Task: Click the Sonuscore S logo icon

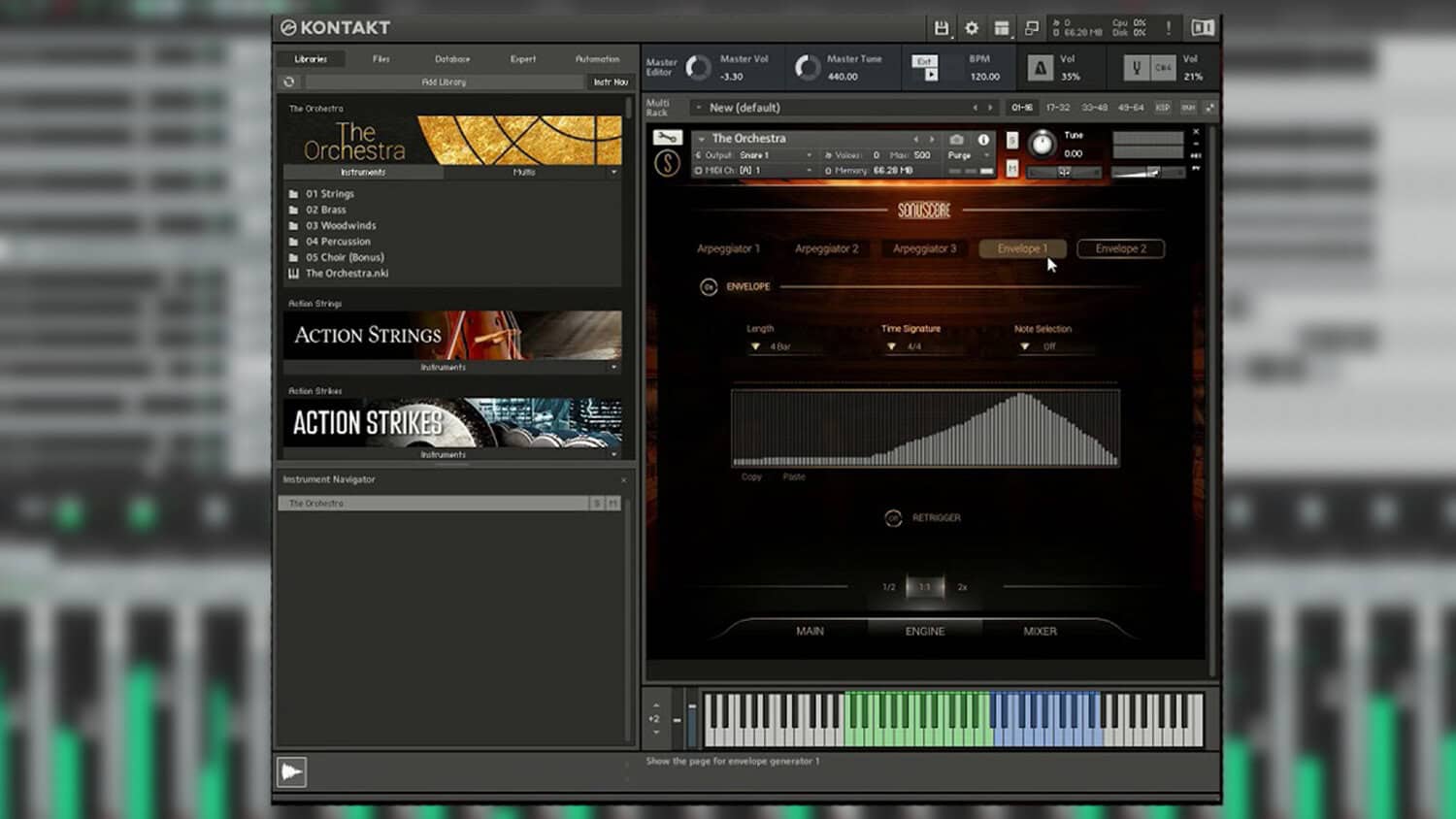Action: click(667, 163)
